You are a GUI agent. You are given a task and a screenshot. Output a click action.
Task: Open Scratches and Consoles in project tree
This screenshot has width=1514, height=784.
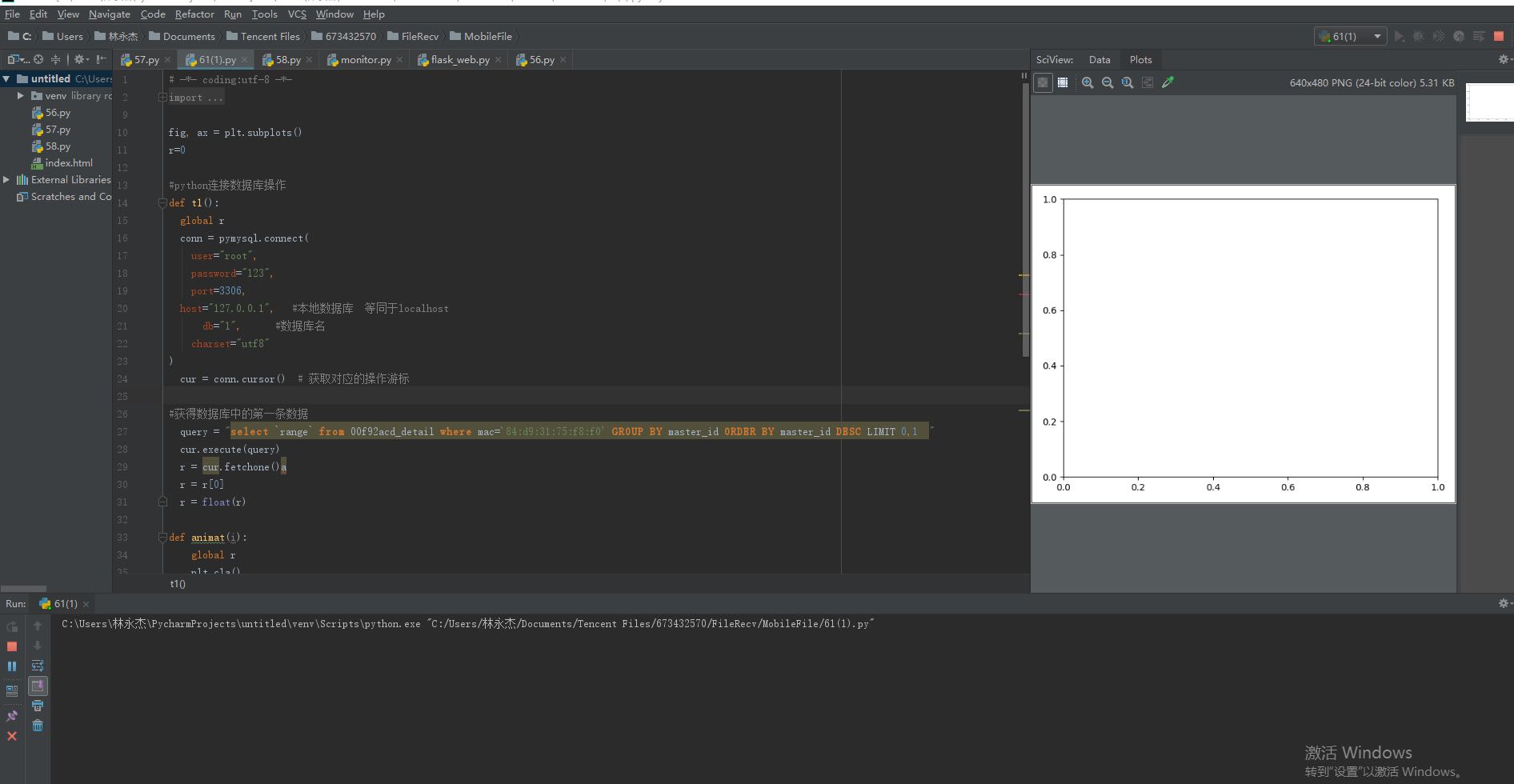click(64, 197)
